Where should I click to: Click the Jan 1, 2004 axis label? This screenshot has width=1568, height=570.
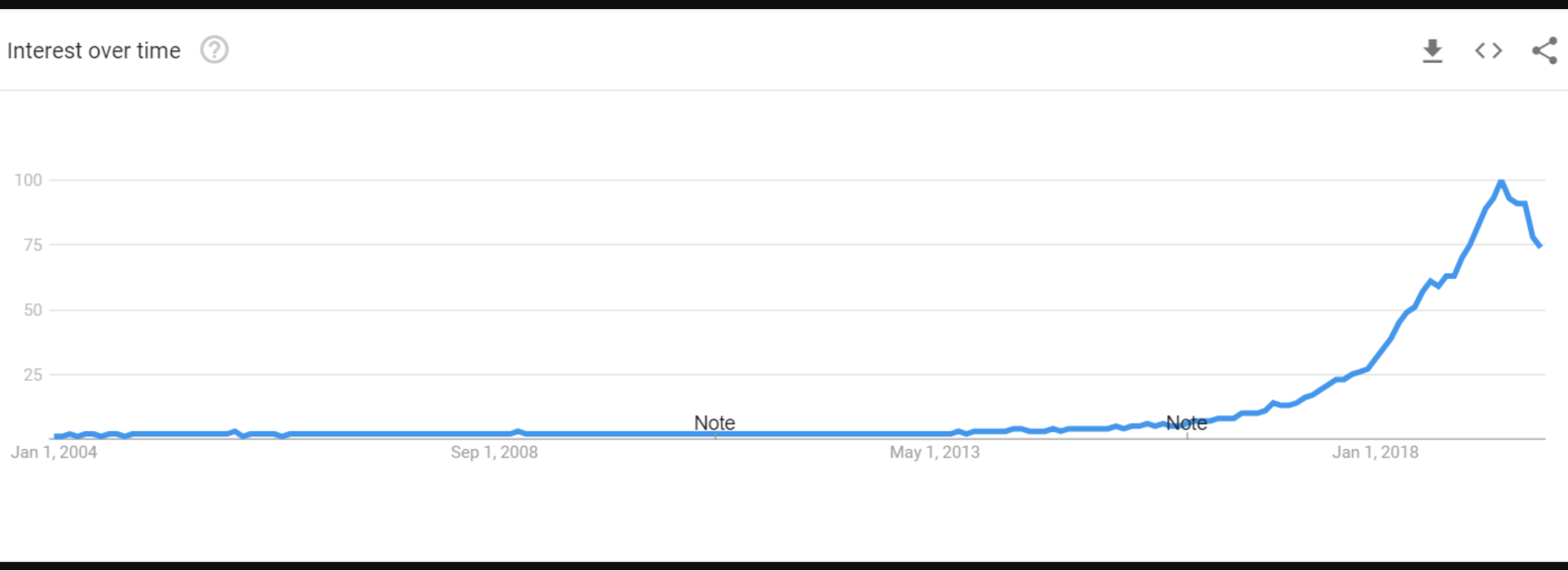[53, 453]
